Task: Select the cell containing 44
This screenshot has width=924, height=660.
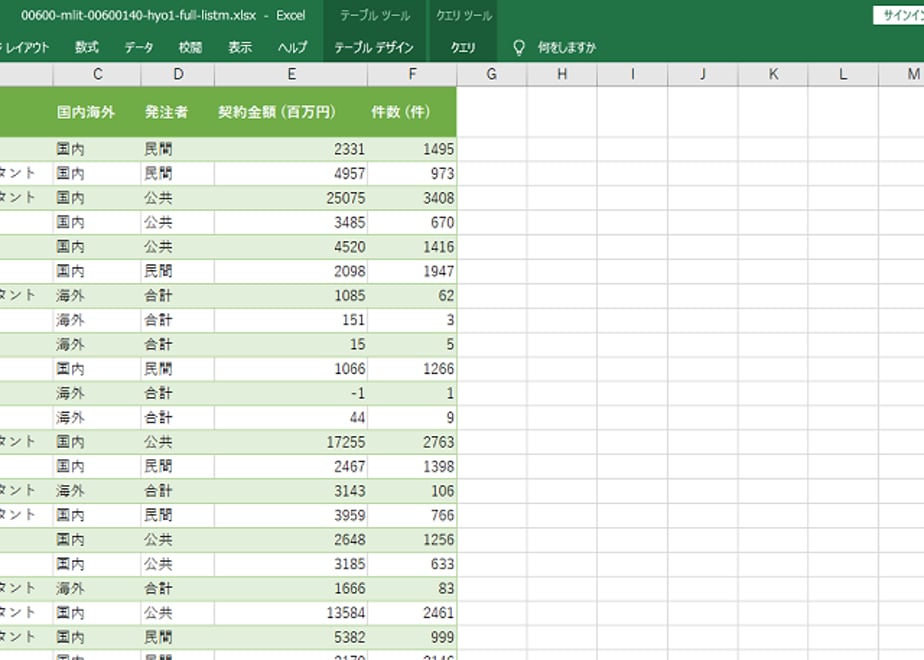Action: click(291, 418)
